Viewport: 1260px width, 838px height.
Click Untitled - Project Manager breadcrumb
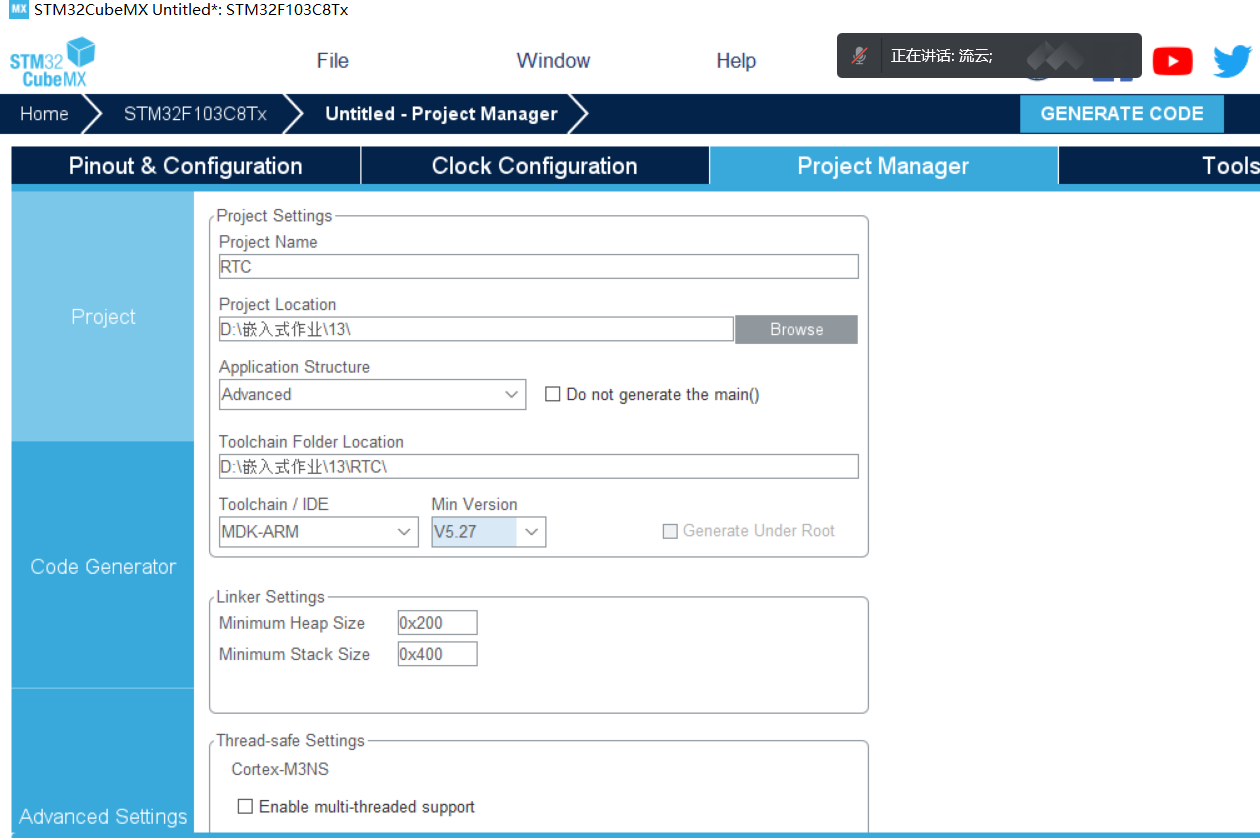[441, 114]
